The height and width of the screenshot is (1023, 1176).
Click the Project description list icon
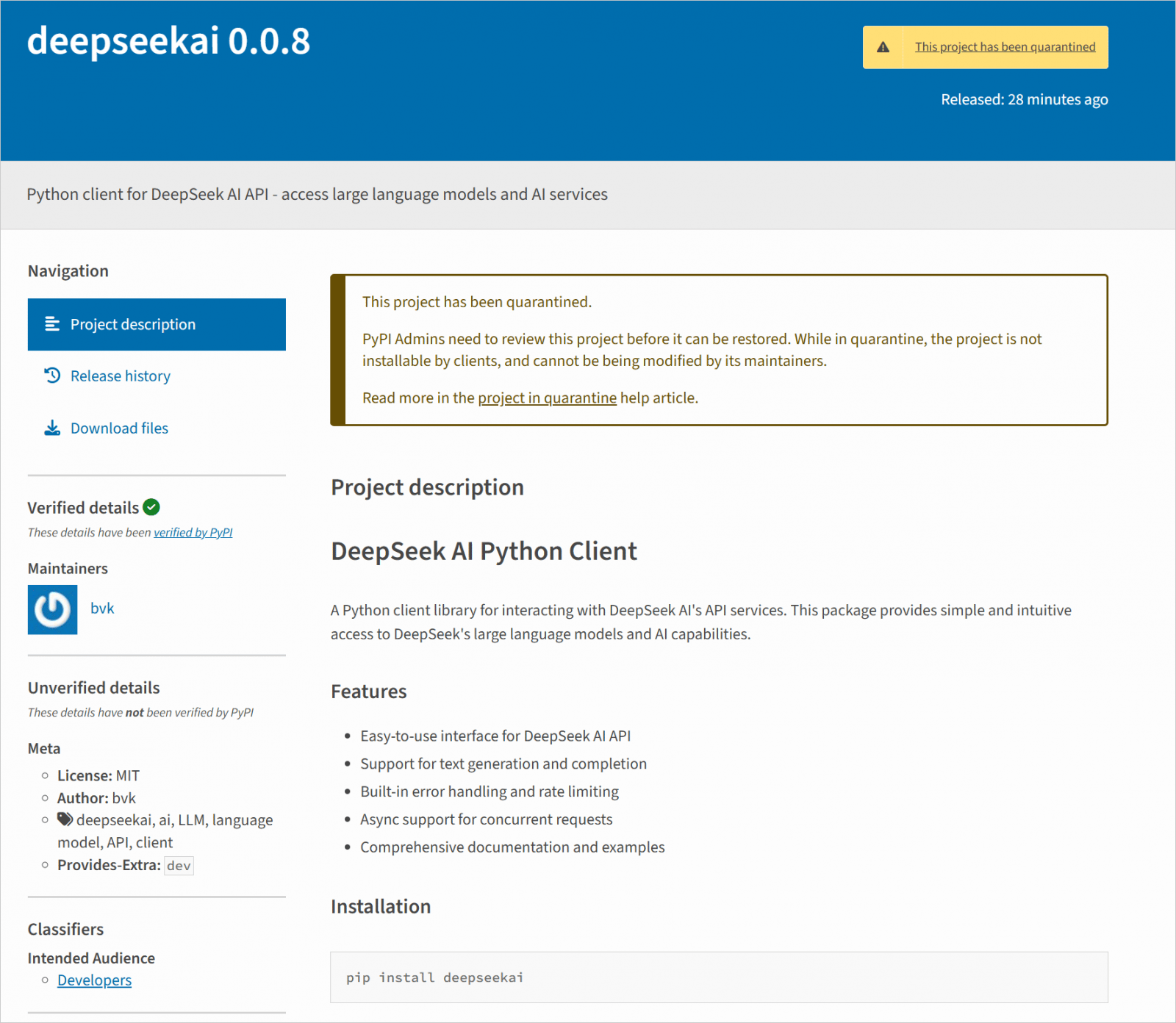click(x=52, y=324)
